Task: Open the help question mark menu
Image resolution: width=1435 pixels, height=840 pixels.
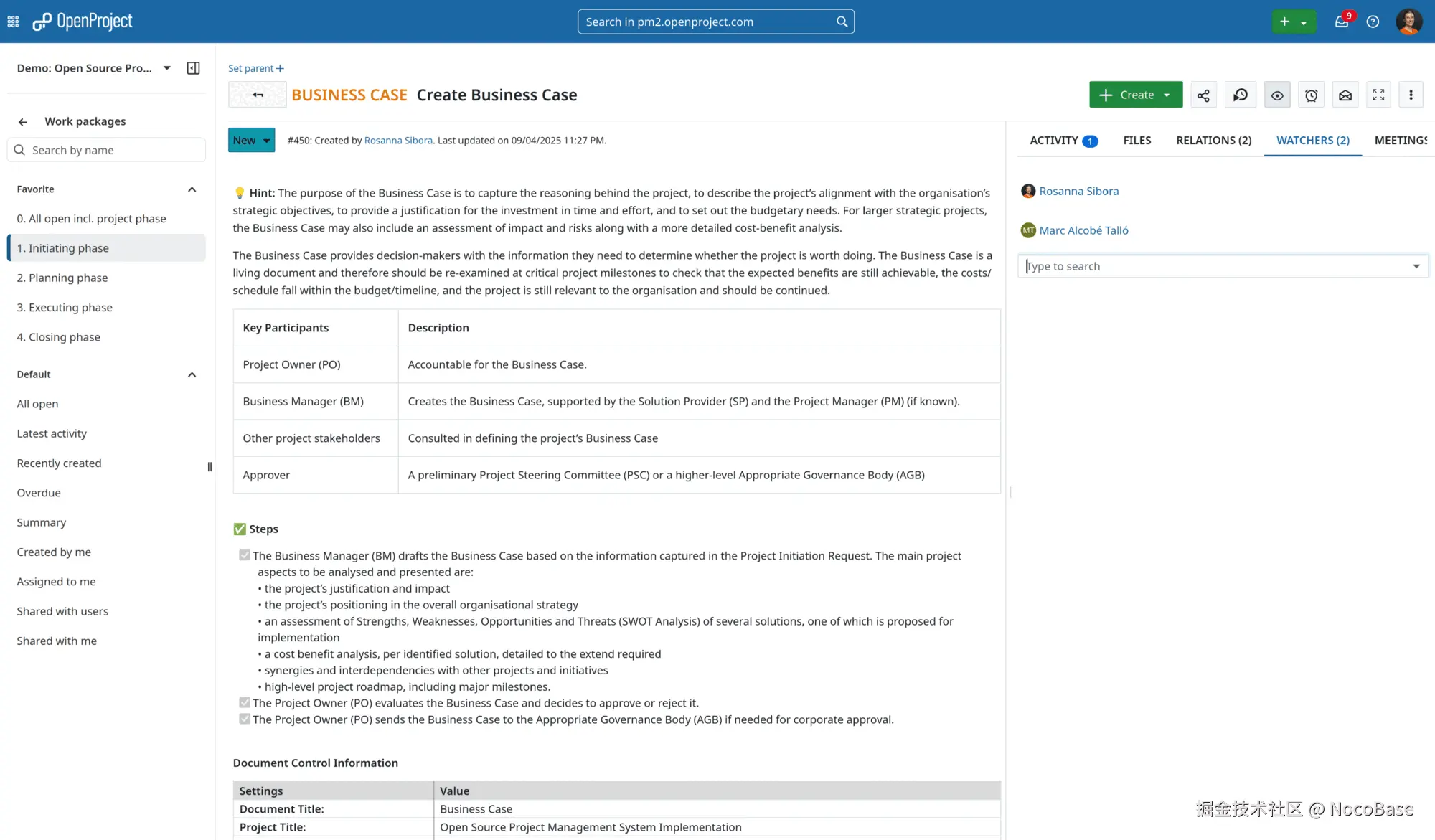Action: click(1373, 22)
